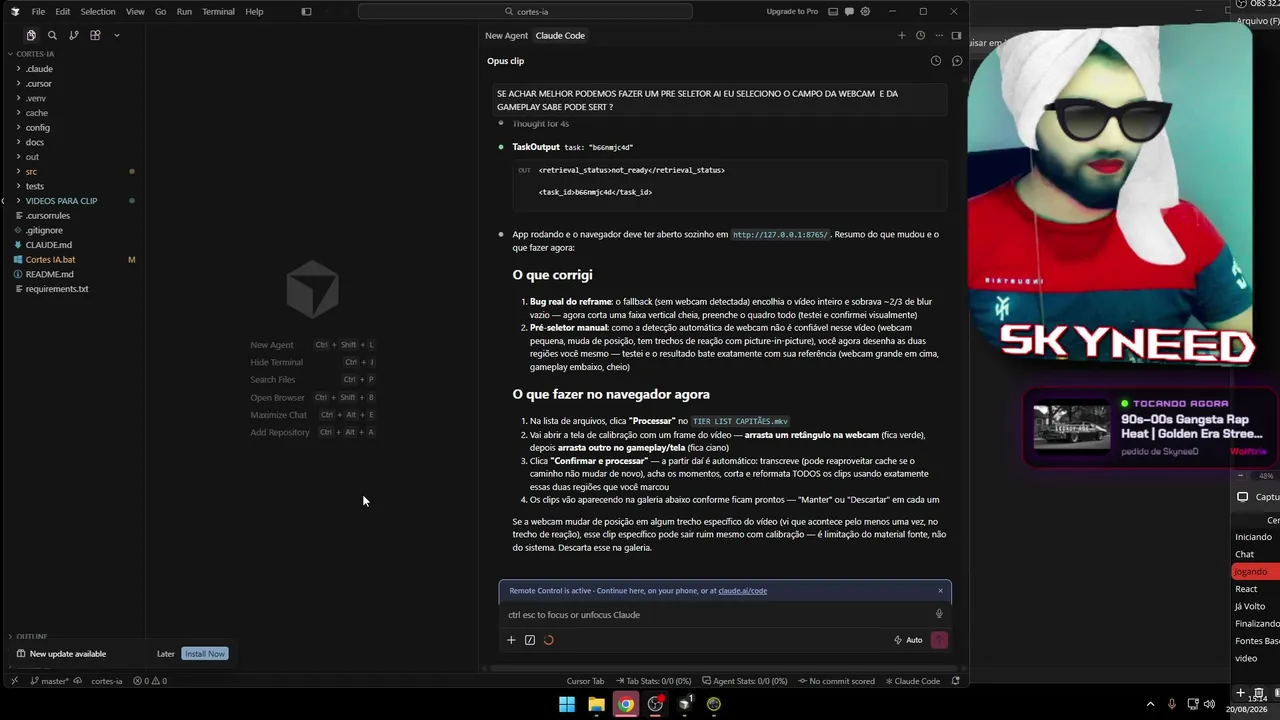
Task: Open the Go menu
Action: click(160, 12)
